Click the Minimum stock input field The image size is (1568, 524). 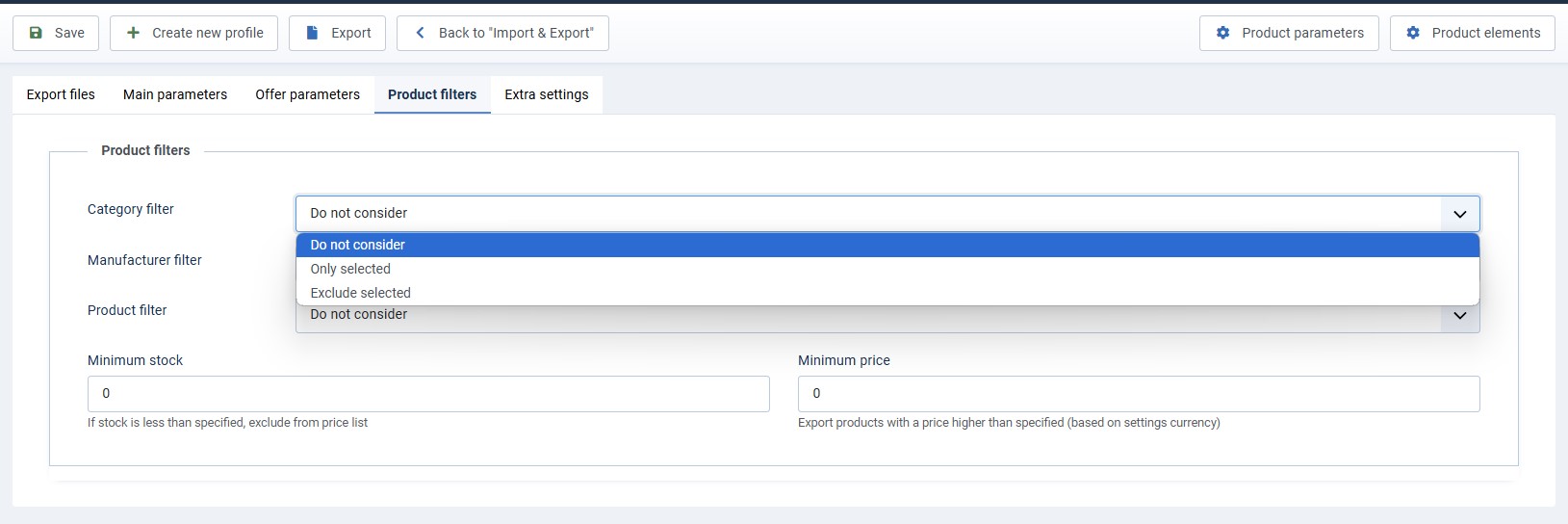[x=428, y=394]
